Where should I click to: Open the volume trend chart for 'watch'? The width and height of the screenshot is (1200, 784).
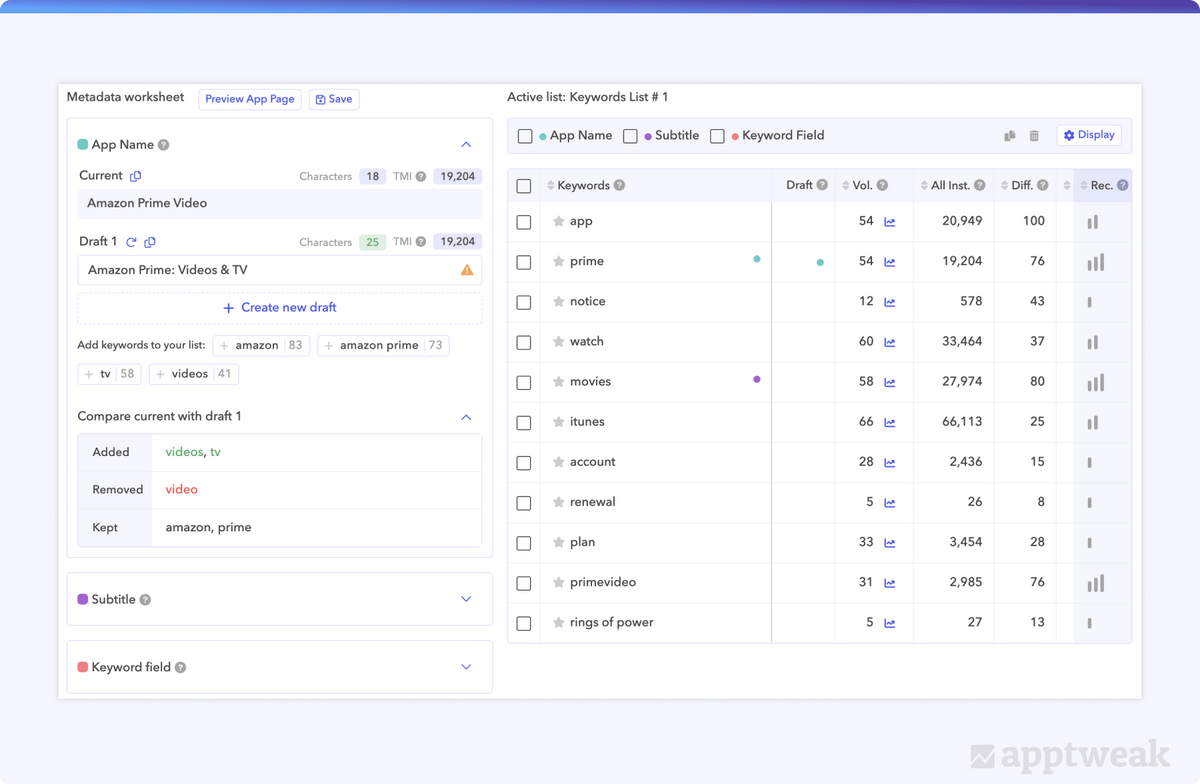point(890,342)
